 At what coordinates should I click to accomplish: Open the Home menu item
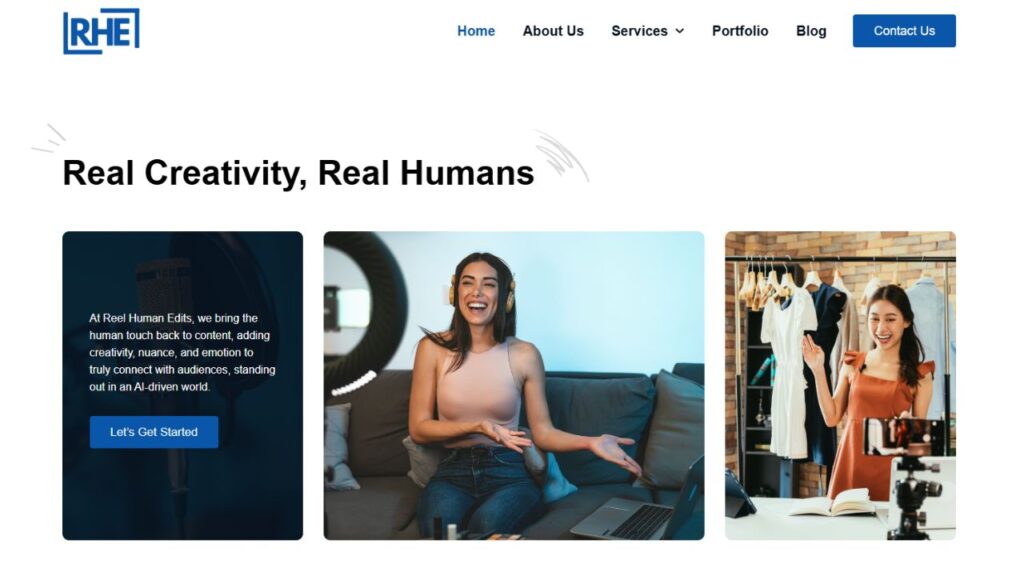[x=476, y=31]
